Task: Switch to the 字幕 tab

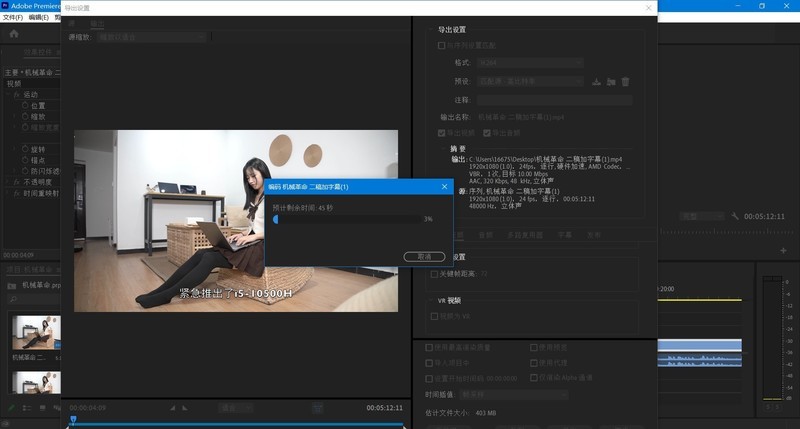Action: pos(565,235)
